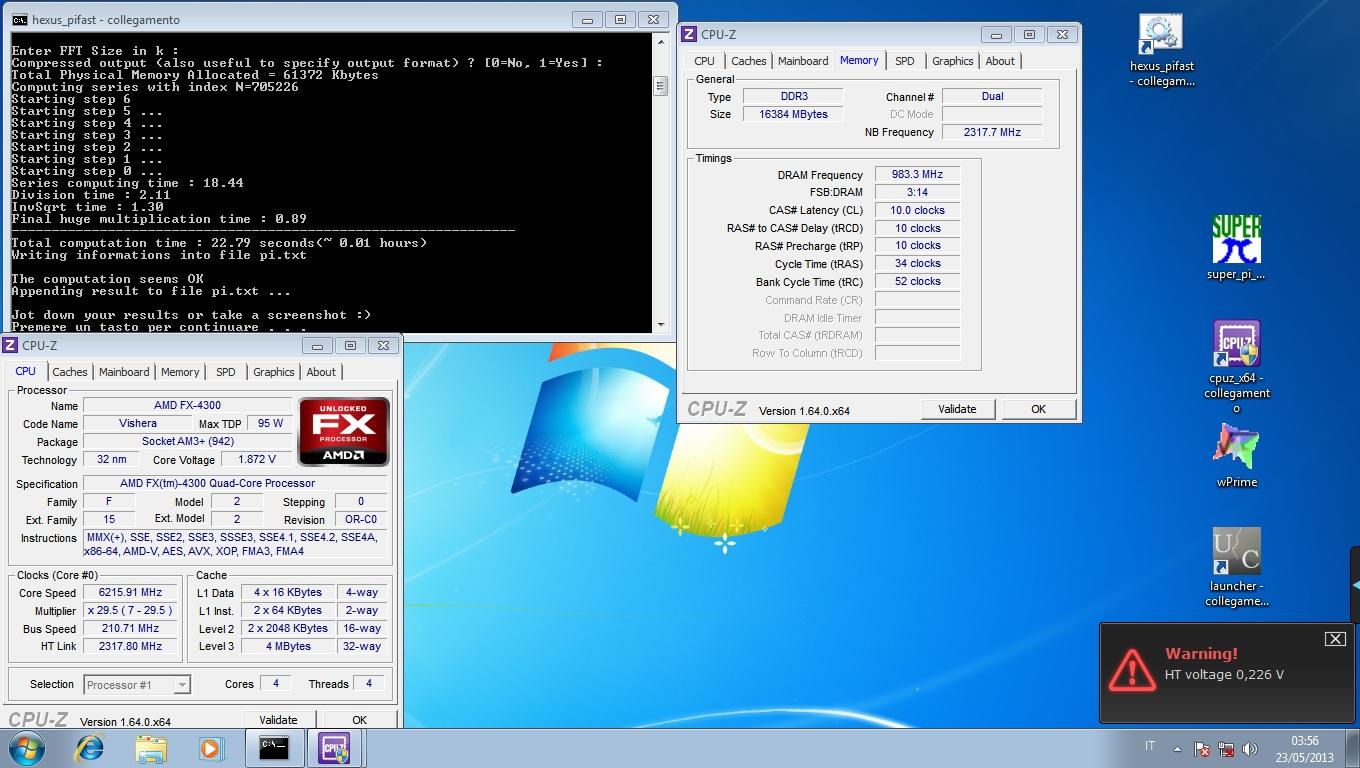Click CPU-Z title icon in memory window
The height and width of the screenshot is (768, 1360).
tap(689, 34)
